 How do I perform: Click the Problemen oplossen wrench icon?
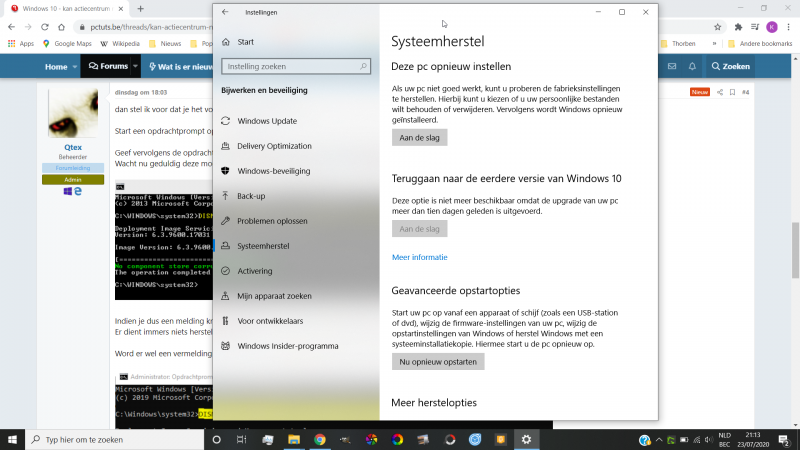[226, 221]
